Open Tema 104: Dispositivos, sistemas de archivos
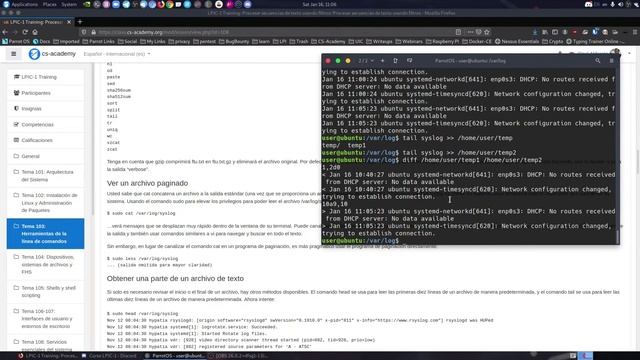This screenshot has height=360, width=640. tap(45, 264)
